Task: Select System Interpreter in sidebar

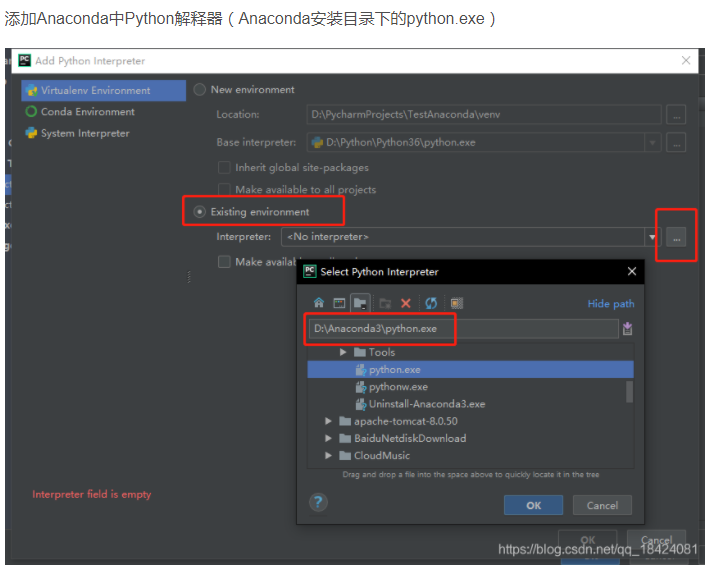Action: tap(104, 133)
